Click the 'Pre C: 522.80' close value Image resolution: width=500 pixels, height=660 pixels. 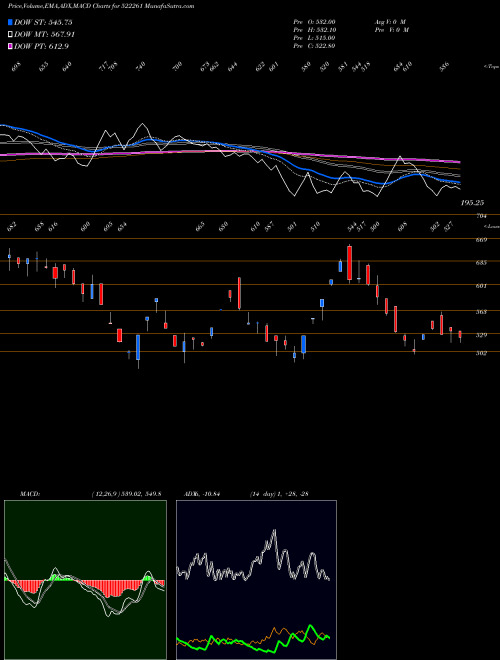pos(314,46)
